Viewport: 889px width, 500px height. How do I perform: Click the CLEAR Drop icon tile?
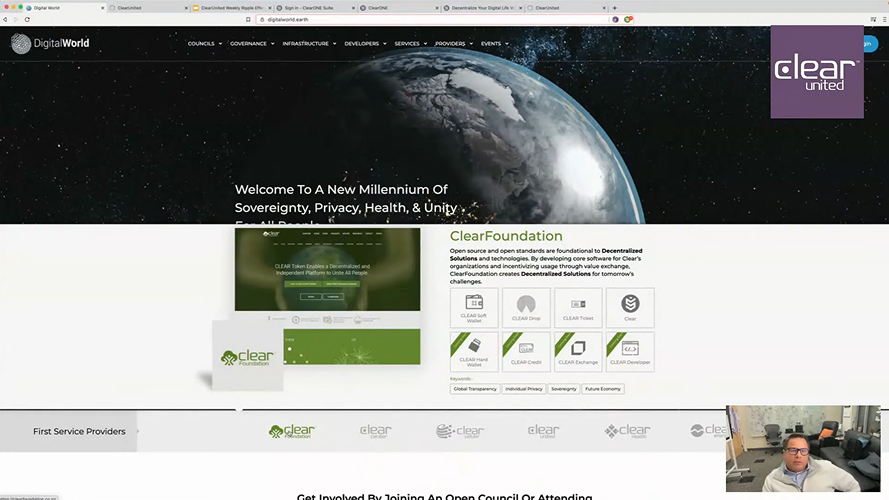pyautogui.click(x=526, y=308)
